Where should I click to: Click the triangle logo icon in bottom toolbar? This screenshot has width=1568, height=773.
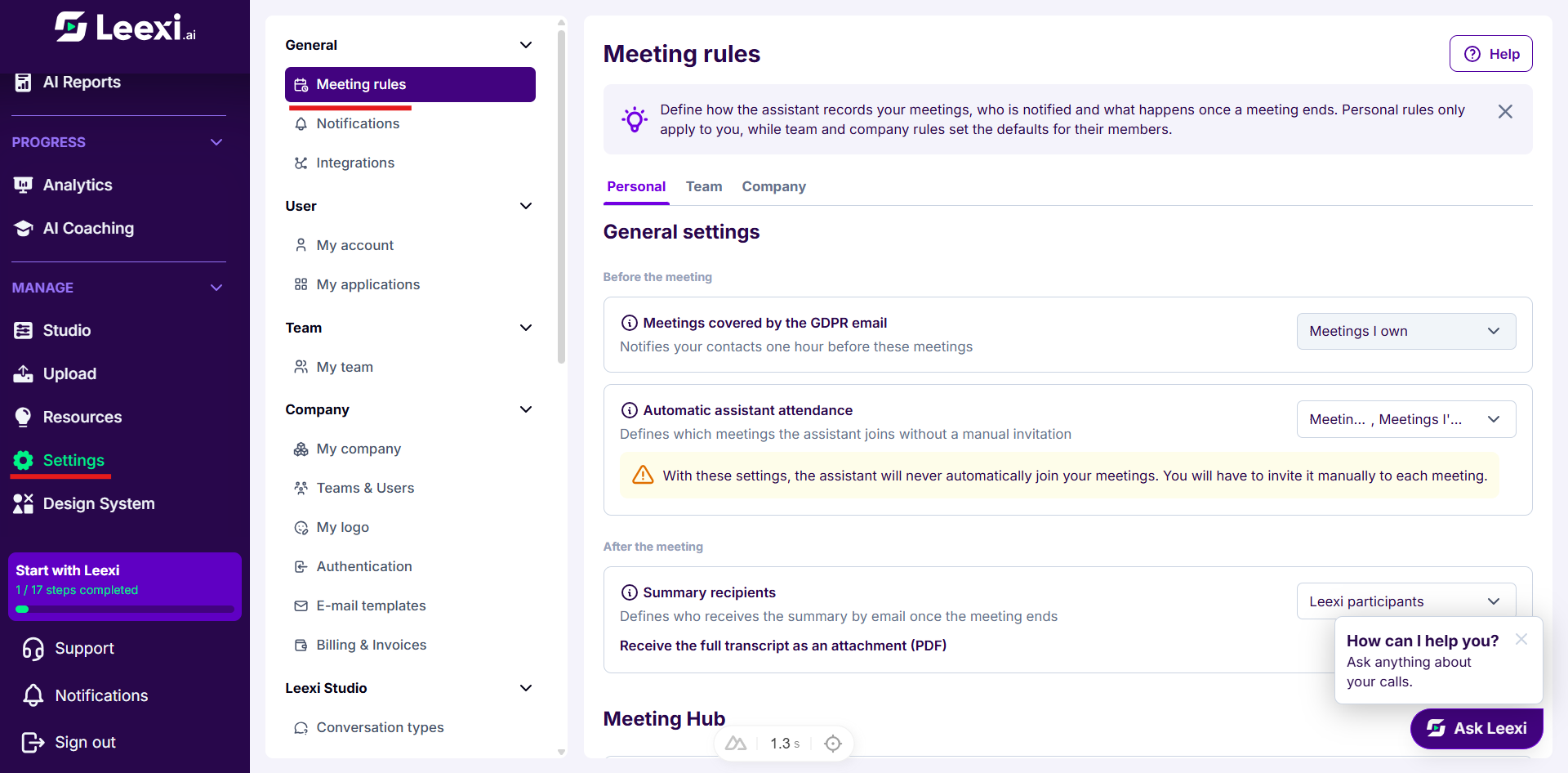[x=736, y=744]
